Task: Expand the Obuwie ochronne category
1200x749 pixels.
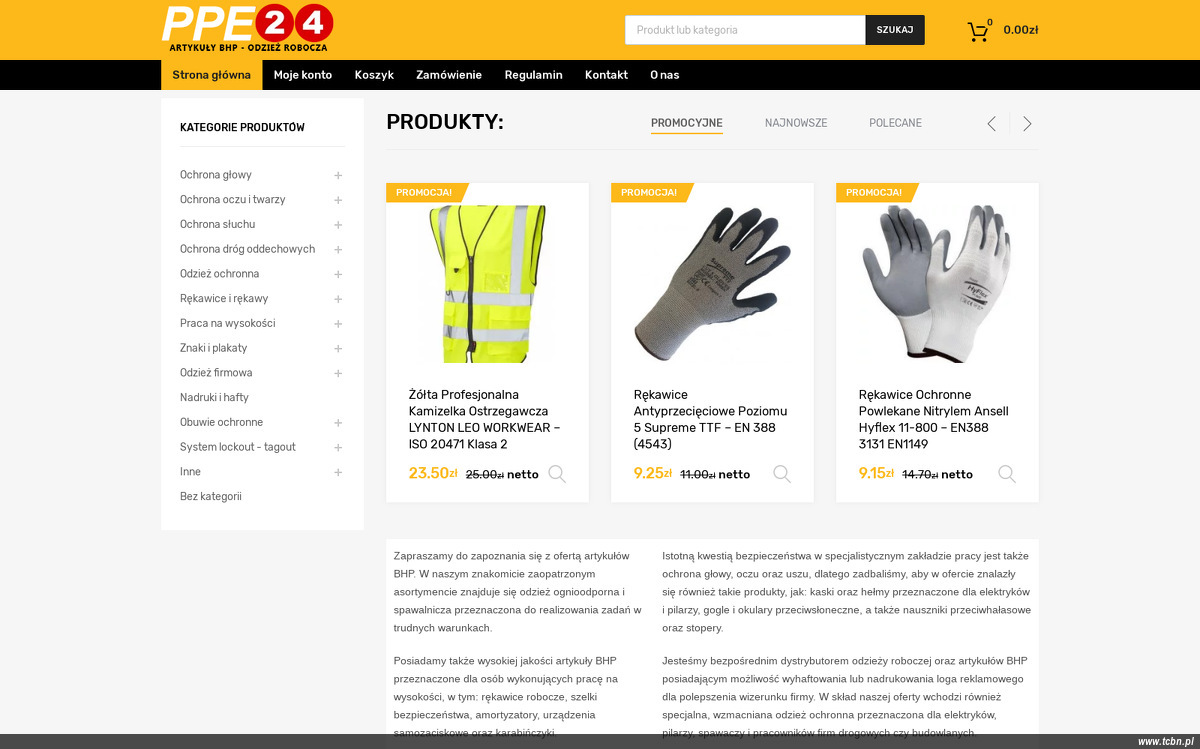Action: pyautogui.click(x=338, y=423)
